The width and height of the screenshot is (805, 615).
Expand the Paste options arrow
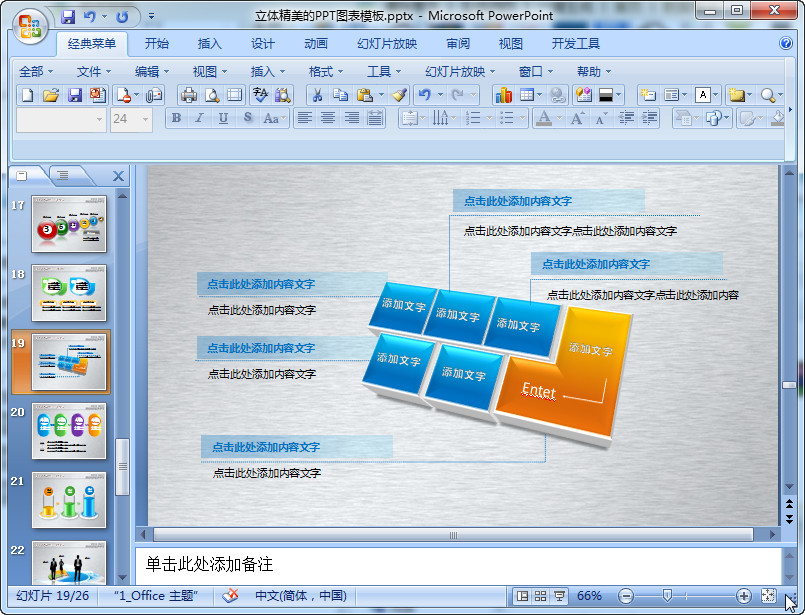click(381, 95)
